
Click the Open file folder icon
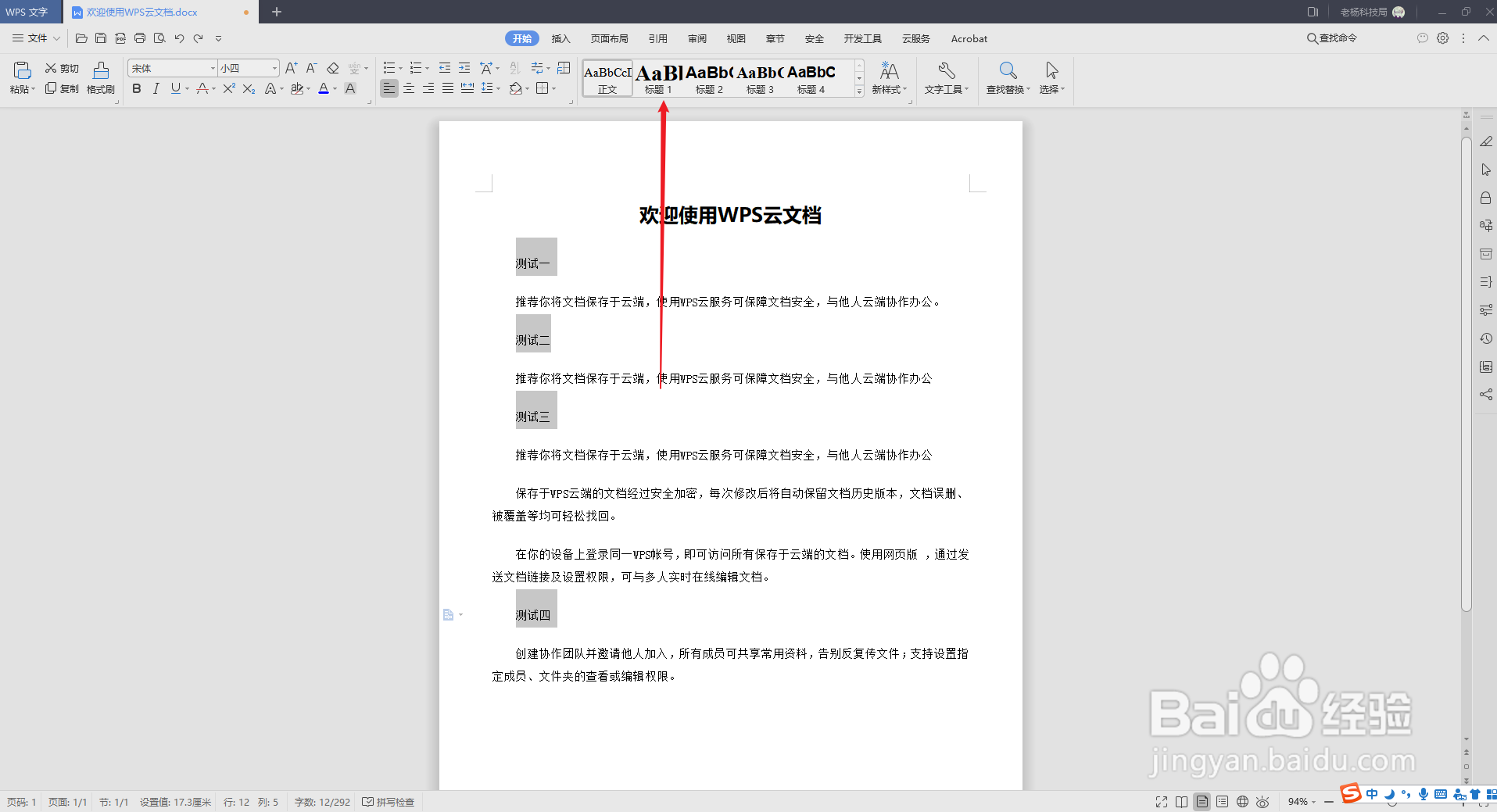tap(81, 38)
